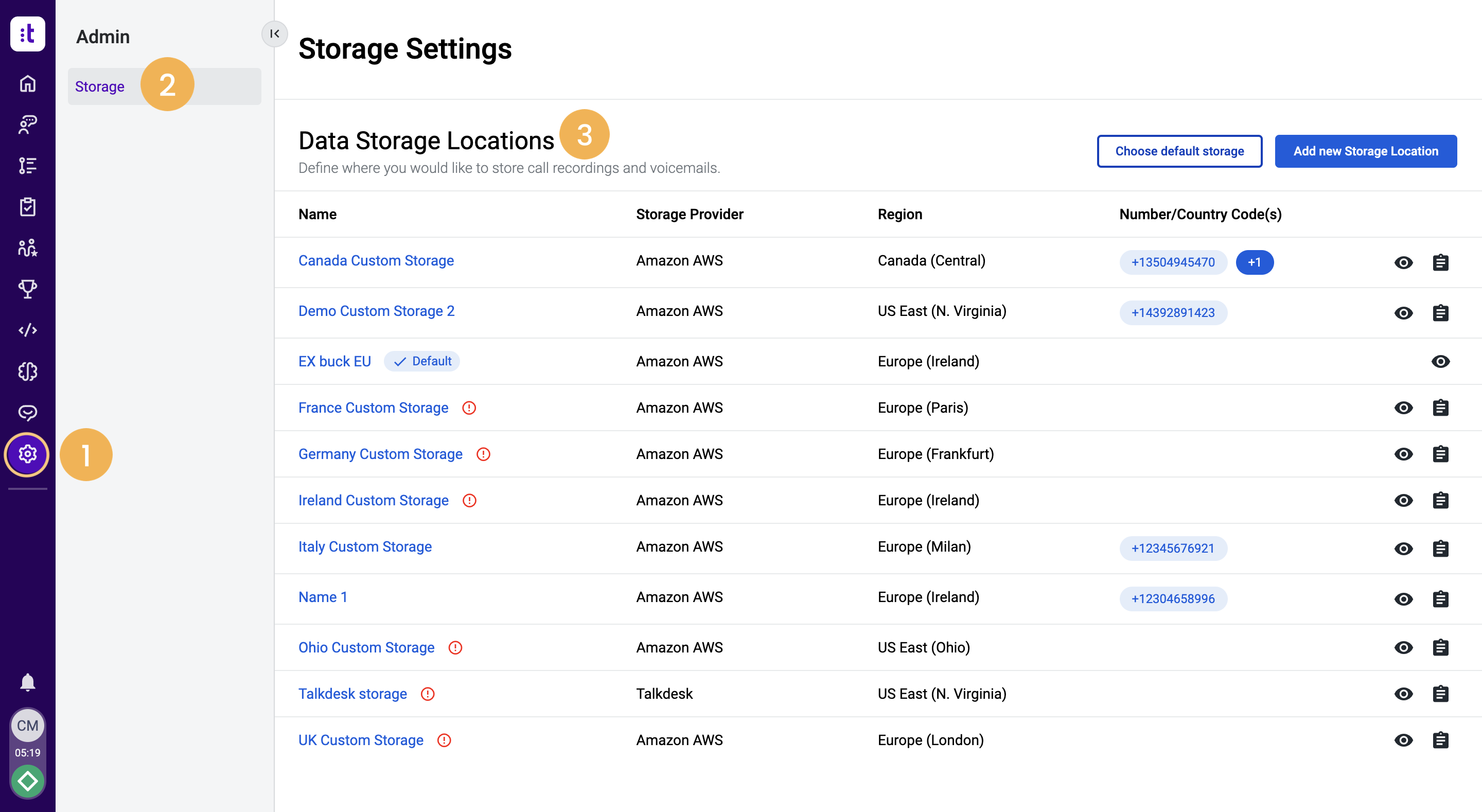The width and height of the screenshot is (1482, 812).
Task: Click clipboard icon for Italy Custom Storage
Action: 1441,549
